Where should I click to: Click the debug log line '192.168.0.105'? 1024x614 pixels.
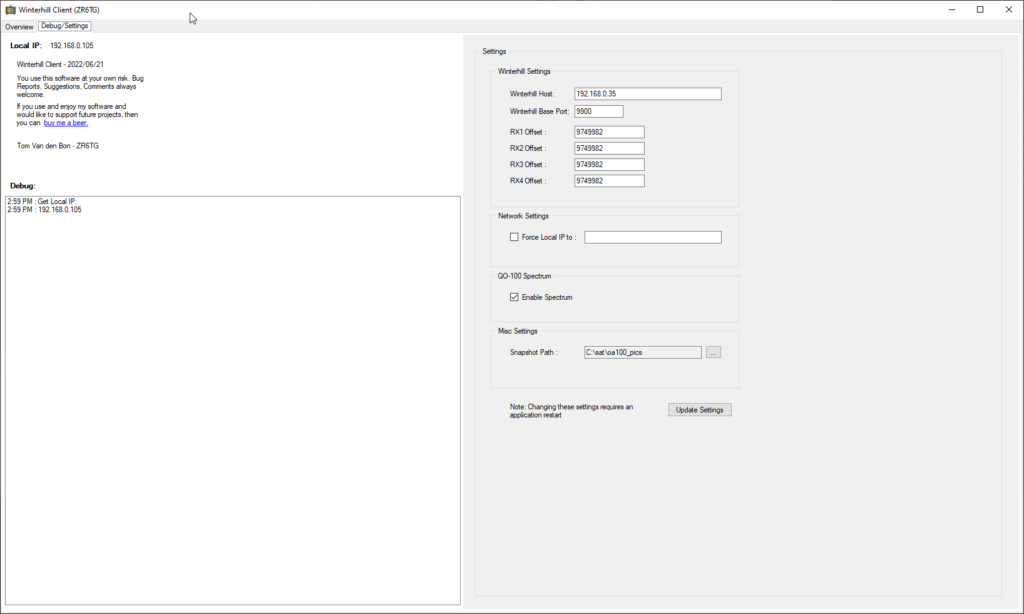click(x=44, y=210)
